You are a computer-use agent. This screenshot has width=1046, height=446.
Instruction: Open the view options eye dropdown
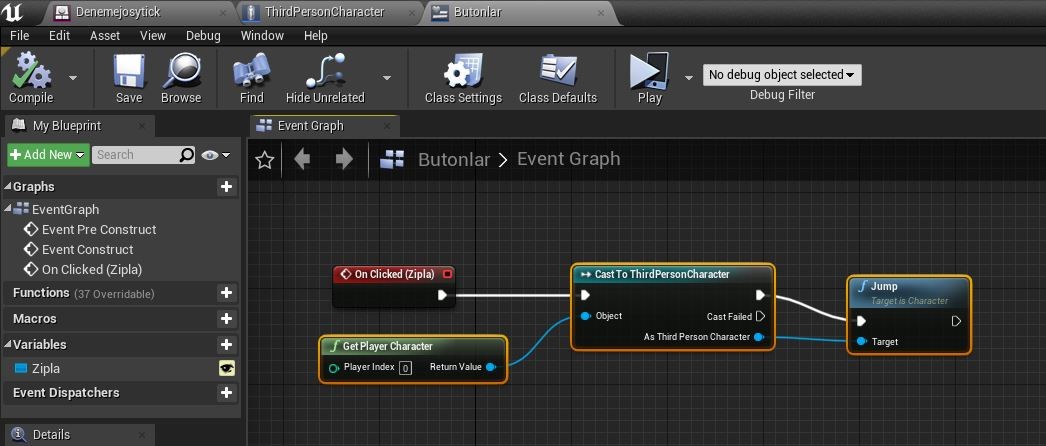(215, 155)
